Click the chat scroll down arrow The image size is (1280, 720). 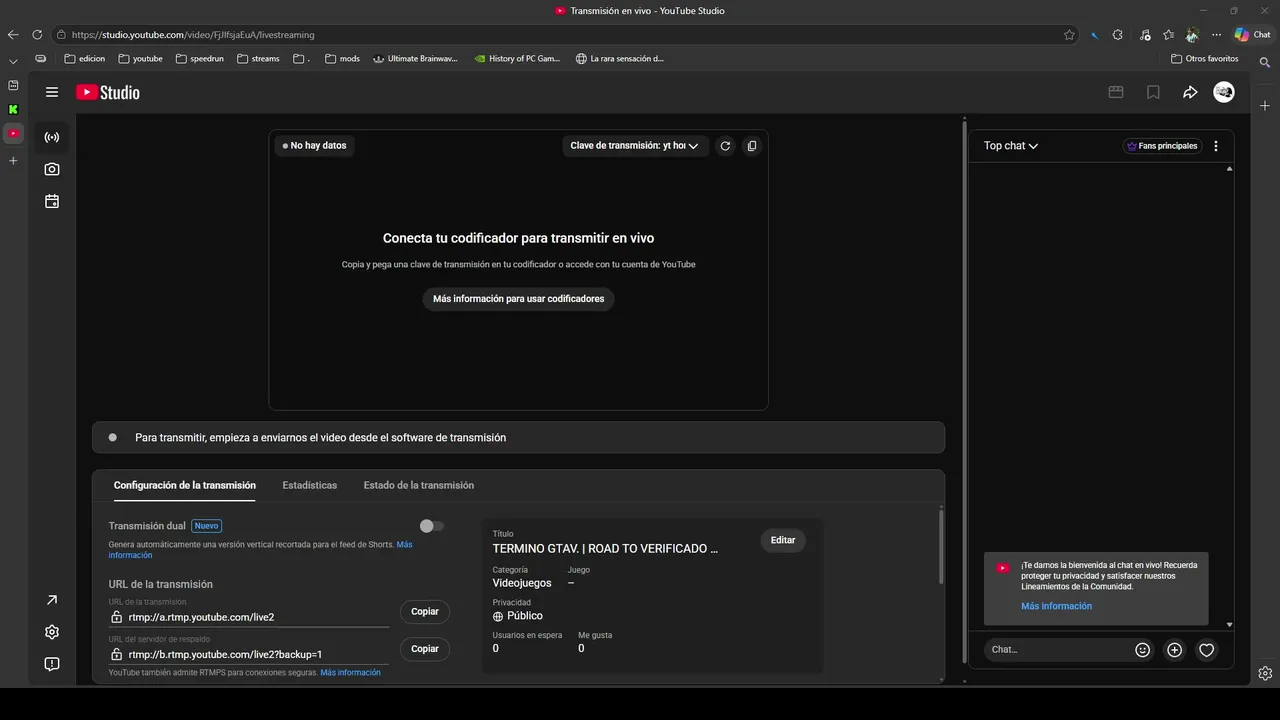click(x=1229, y=625)
